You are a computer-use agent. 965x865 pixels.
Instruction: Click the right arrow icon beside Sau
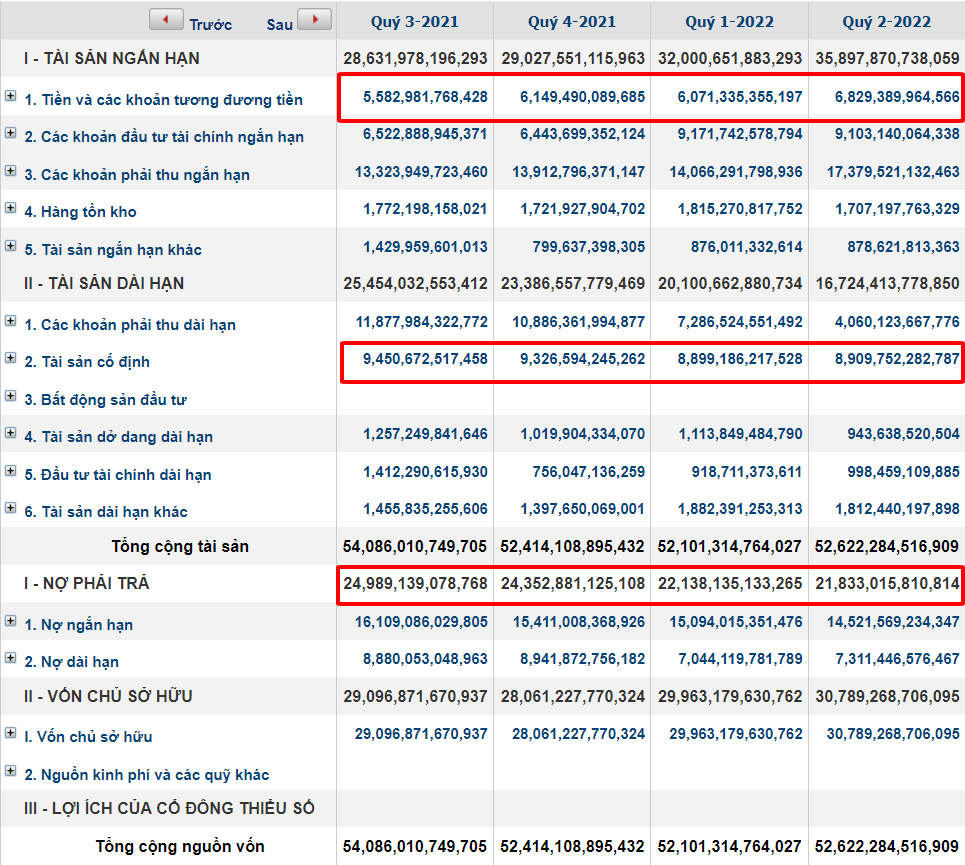pyautogui.click(x=314, y=20)
